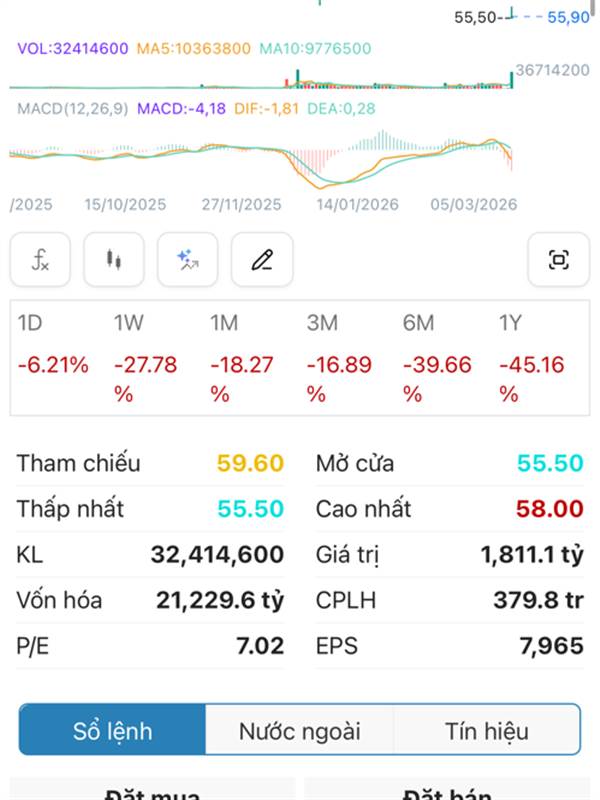Viewport: 600px width, 800px height.
Task: Select the pencil drawing tool
Action: 262,260
